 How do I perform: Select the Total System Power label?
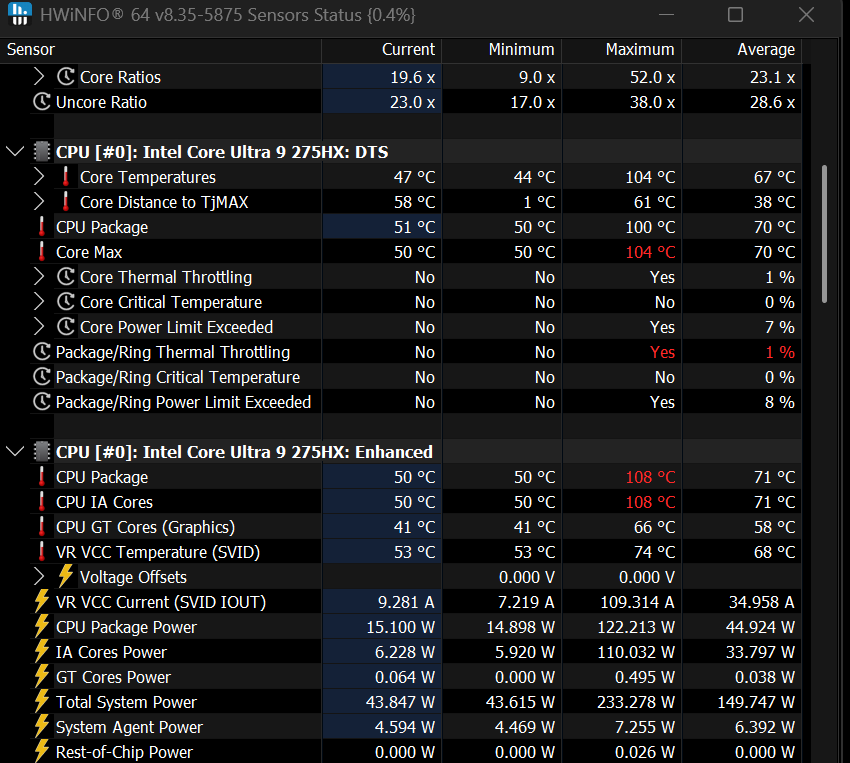point(126,702)
